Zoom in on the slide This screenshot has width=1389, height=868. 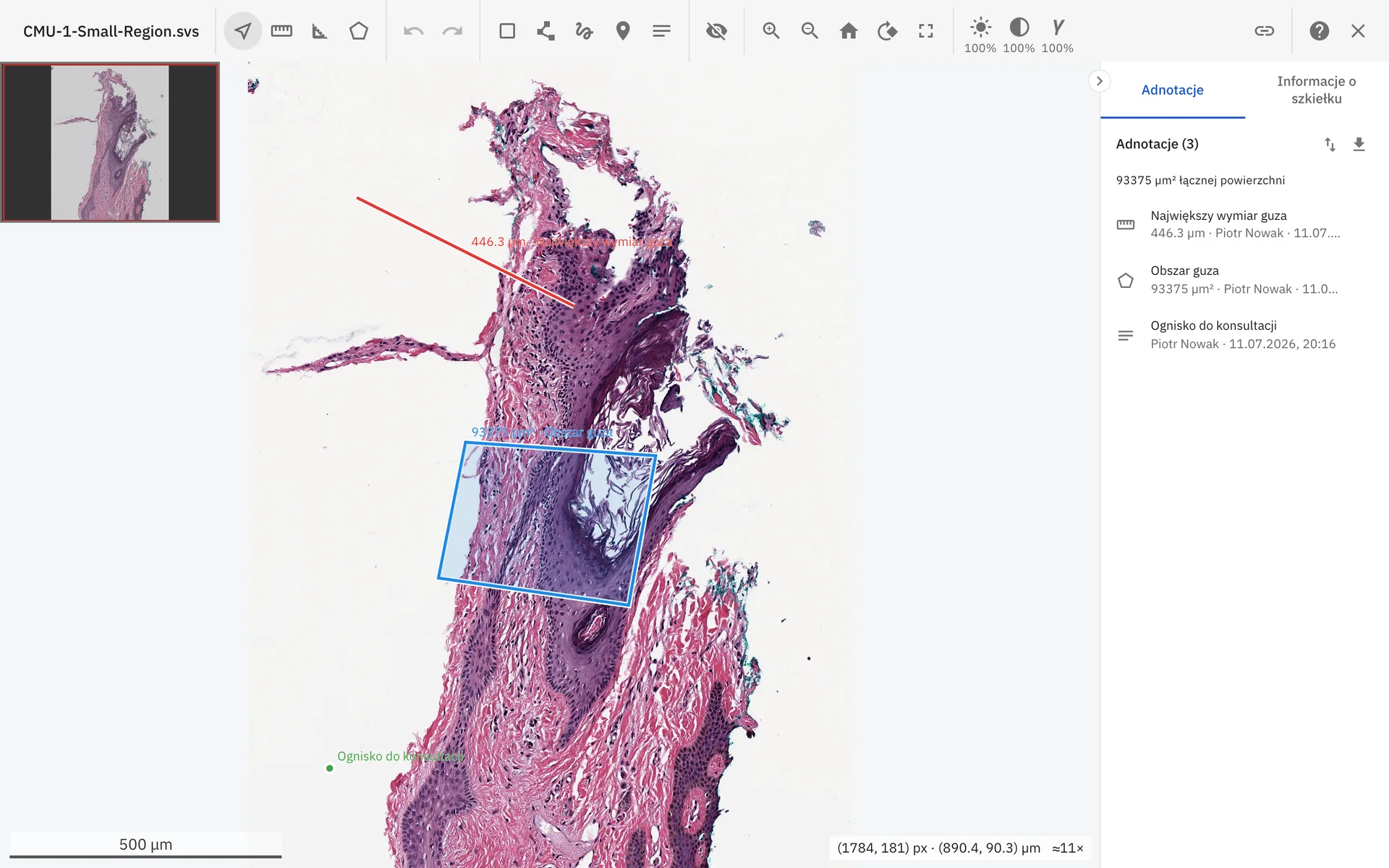[x=771, y=31]
